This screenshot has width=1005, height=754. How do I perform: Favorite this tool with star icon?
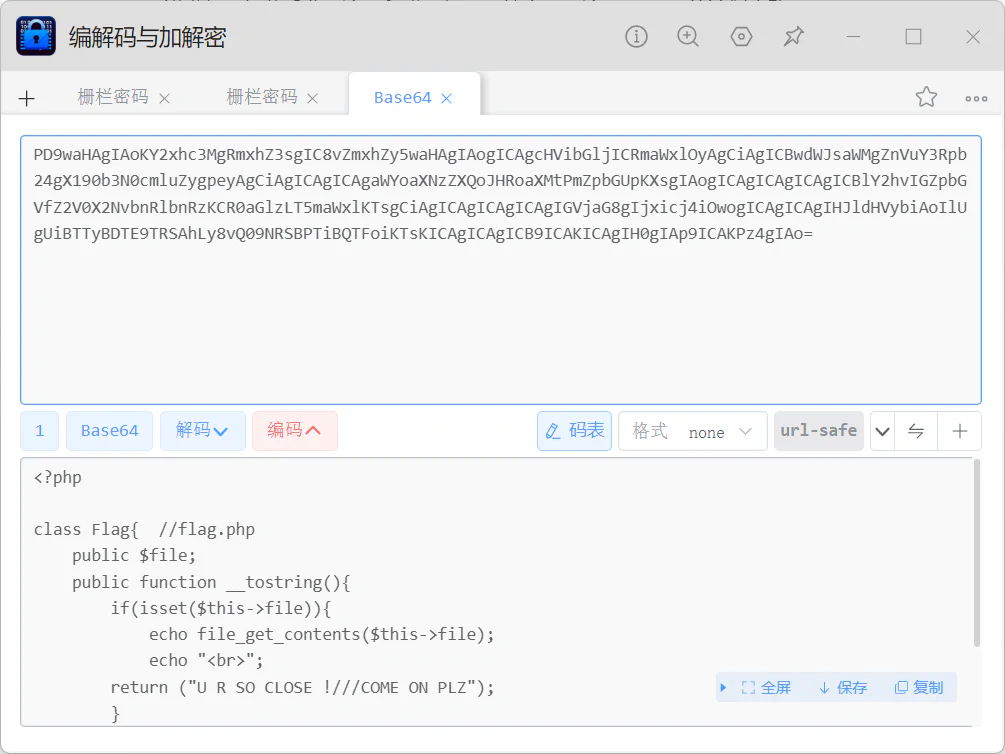[926, 97]
